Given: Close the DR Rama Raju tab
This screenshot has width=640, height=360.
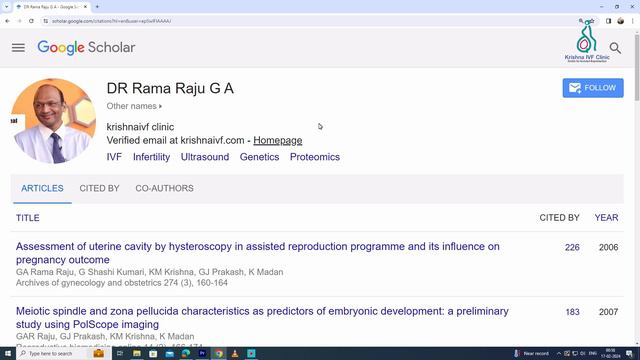Looking at the screenshot, I should click(85, 7).
